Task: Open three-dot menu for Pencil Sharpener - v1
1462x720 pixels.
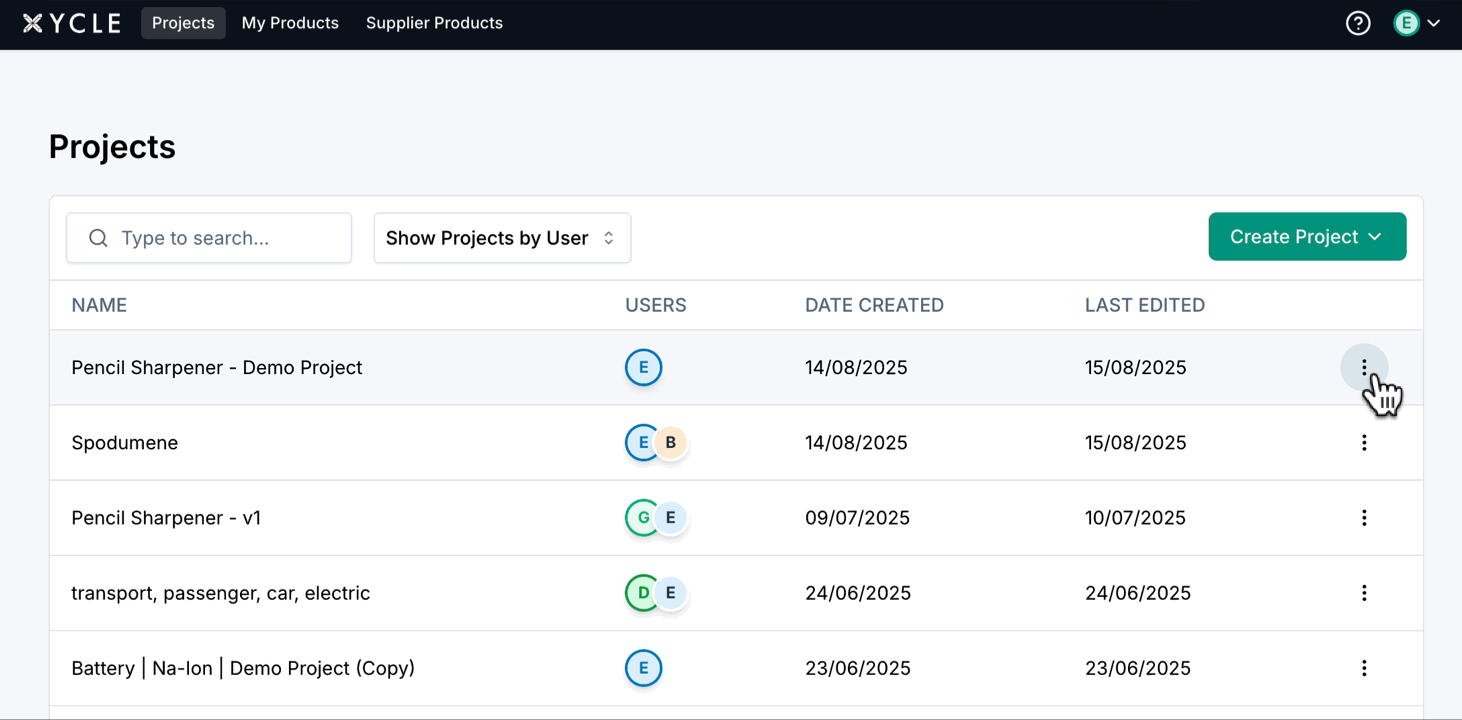Action: [x=1363, y=518]
